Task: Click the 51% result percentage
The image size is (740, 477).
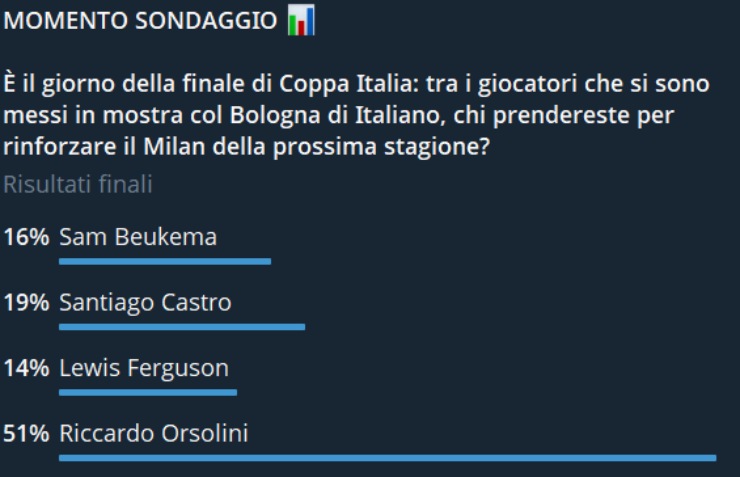Action: coord(26,433)
